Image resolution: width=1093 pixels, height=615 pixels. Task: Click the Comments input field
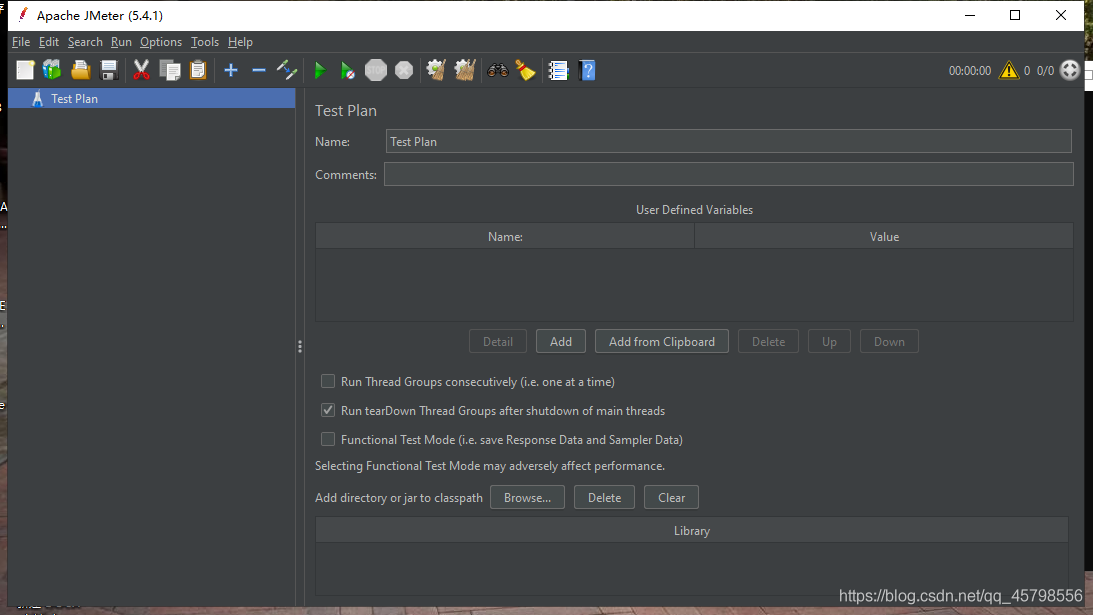coord(728,174)
